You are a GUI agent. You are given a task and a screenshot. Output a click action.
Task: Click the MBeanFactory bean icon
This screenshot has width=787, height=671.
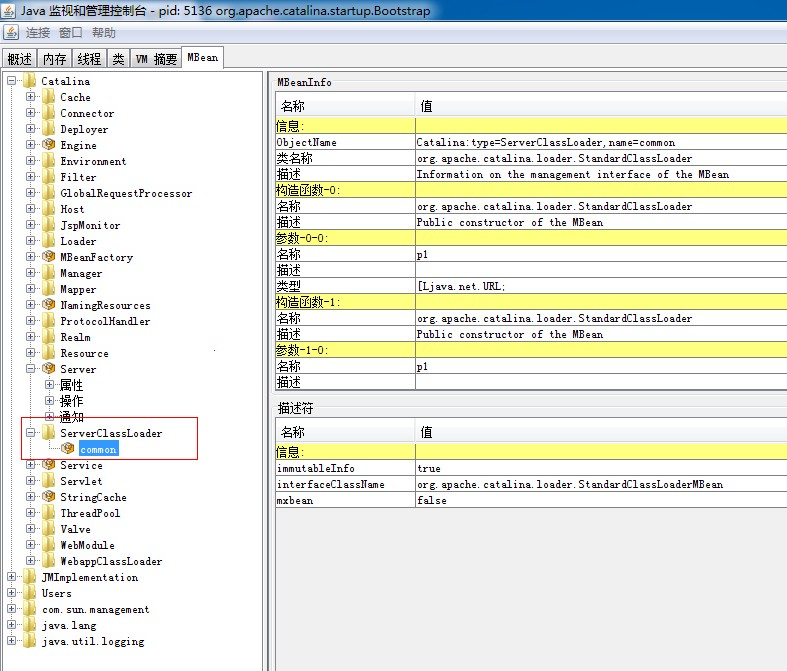tap(49, 256)
